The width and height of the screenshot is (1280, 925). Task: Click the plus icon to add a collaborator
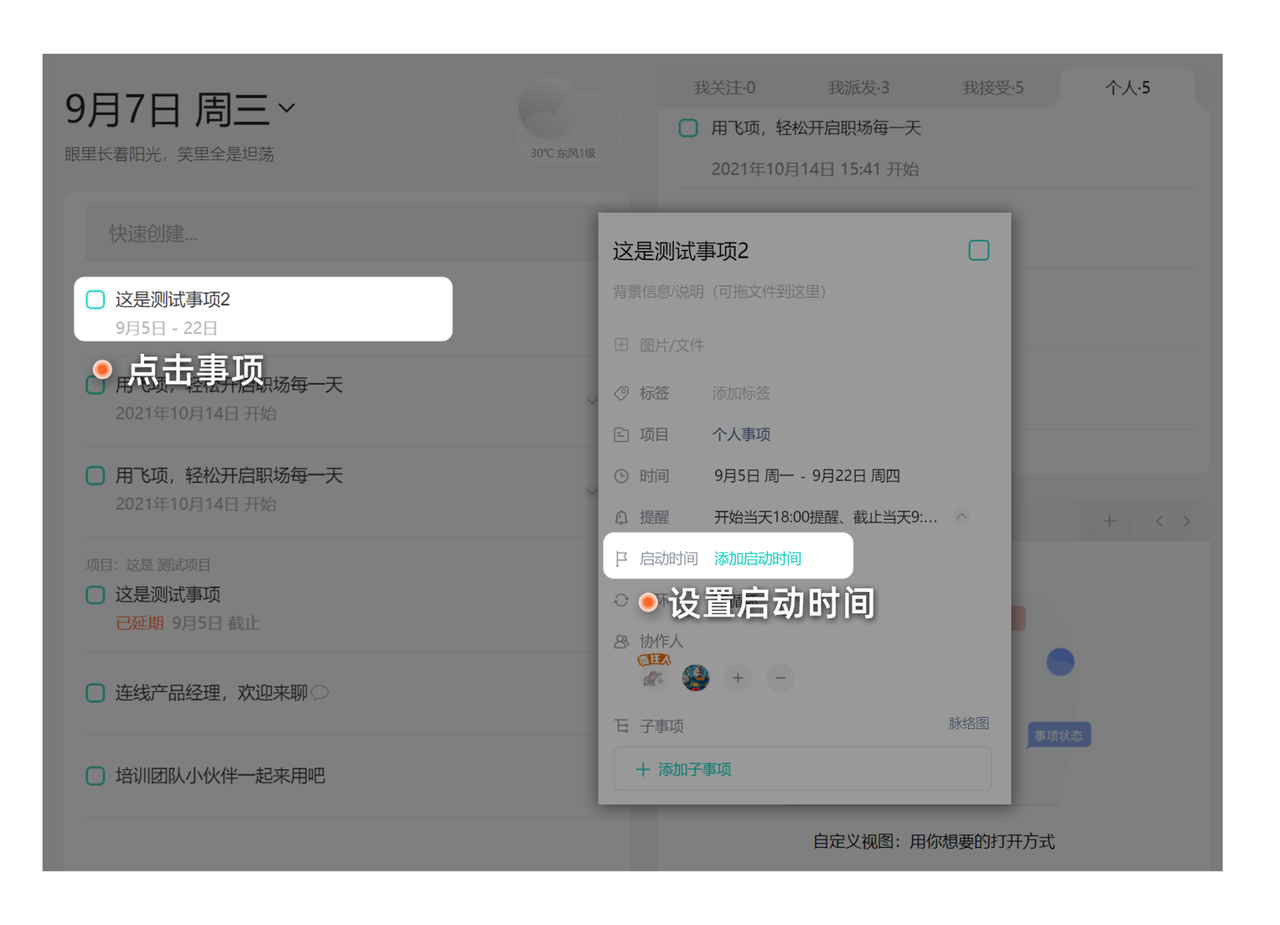click(738, 678)
